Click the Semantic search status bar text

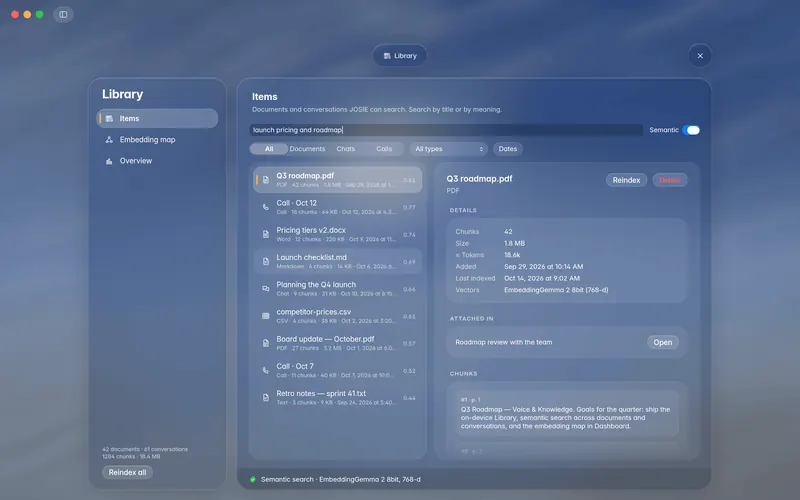pos(341,479)
